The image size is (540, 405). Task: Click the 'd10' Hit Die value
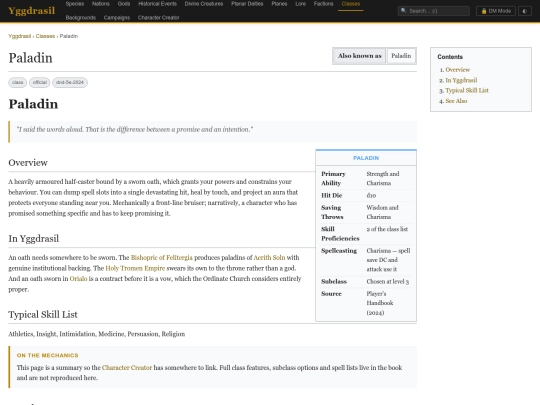(x=371, y=196)
